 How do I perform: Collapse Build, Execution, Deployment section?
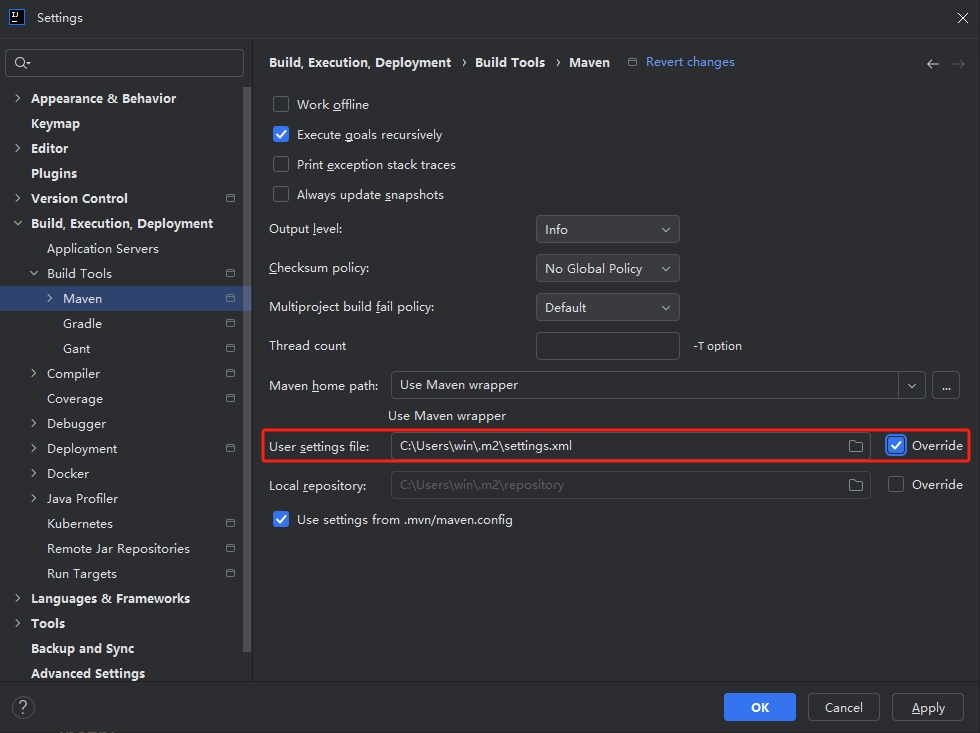tap(18, 223)
